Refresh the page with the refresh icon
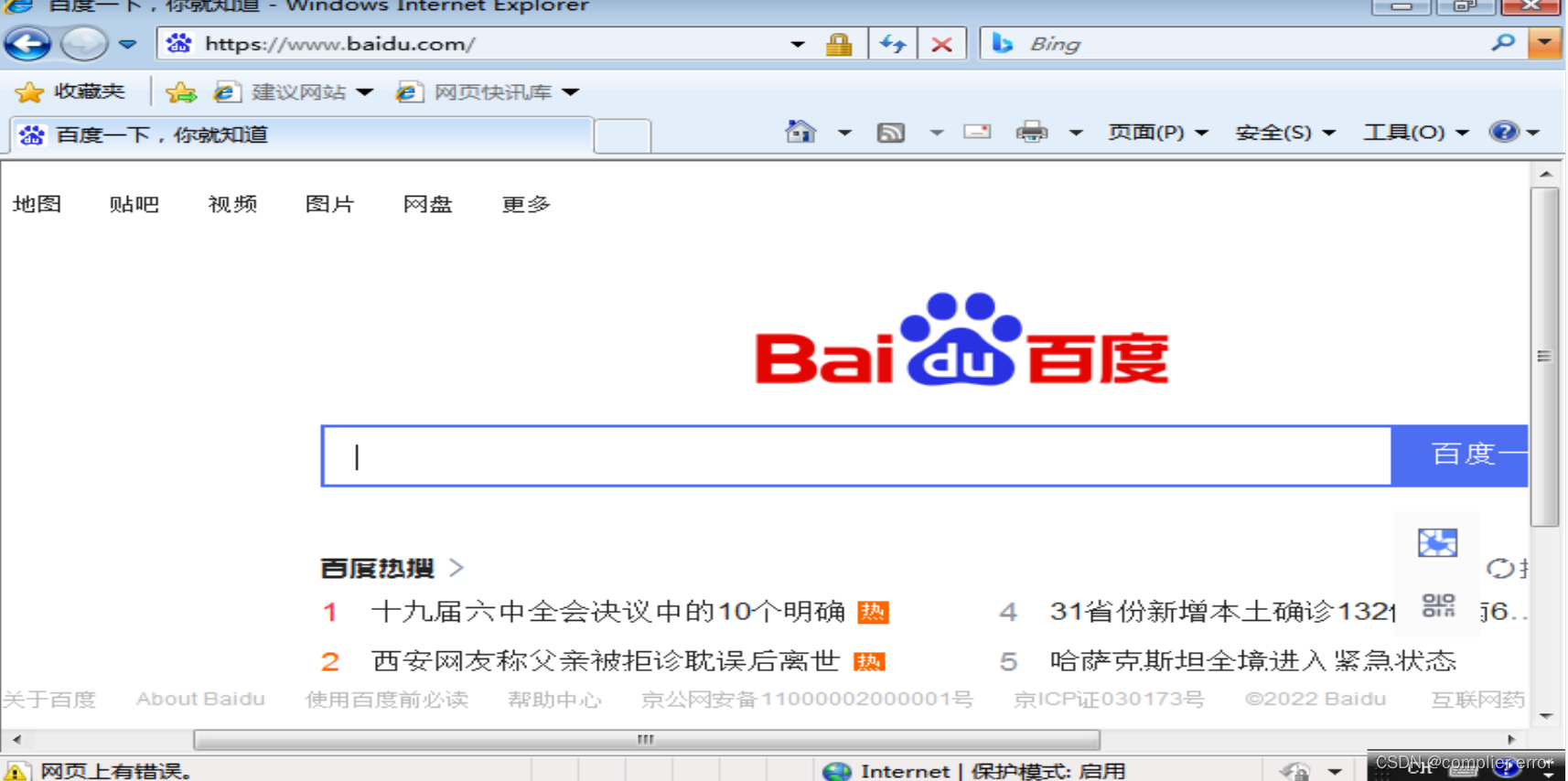Screen dimensions: 1568x781 coord(893,44)
